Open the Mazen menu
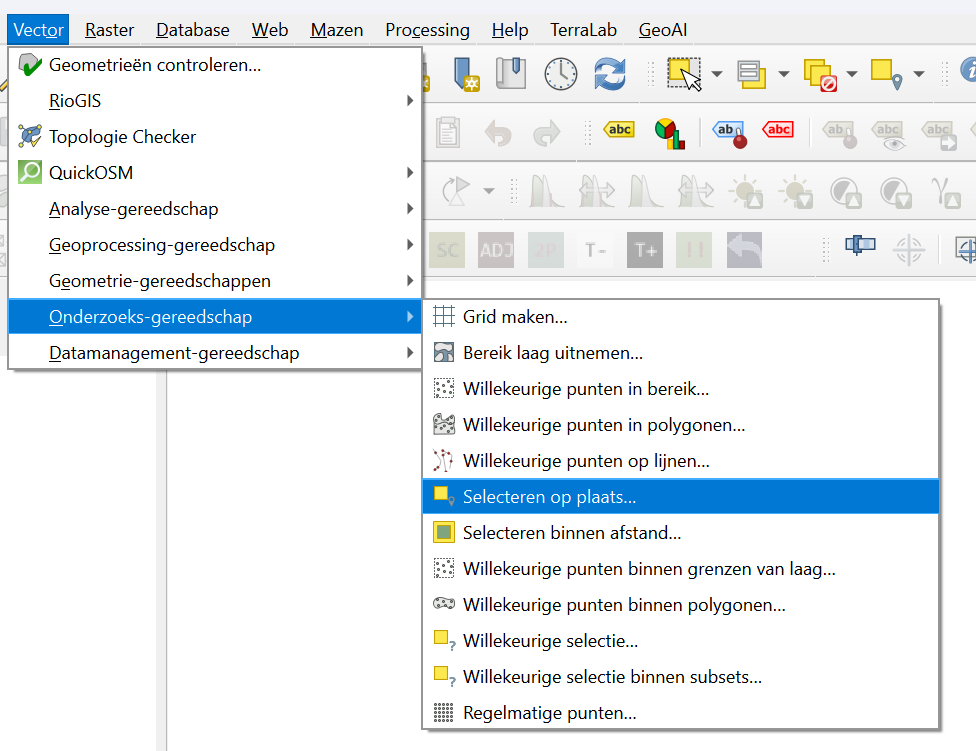Screen dimensions: 976x751 (x=337, y=30)
